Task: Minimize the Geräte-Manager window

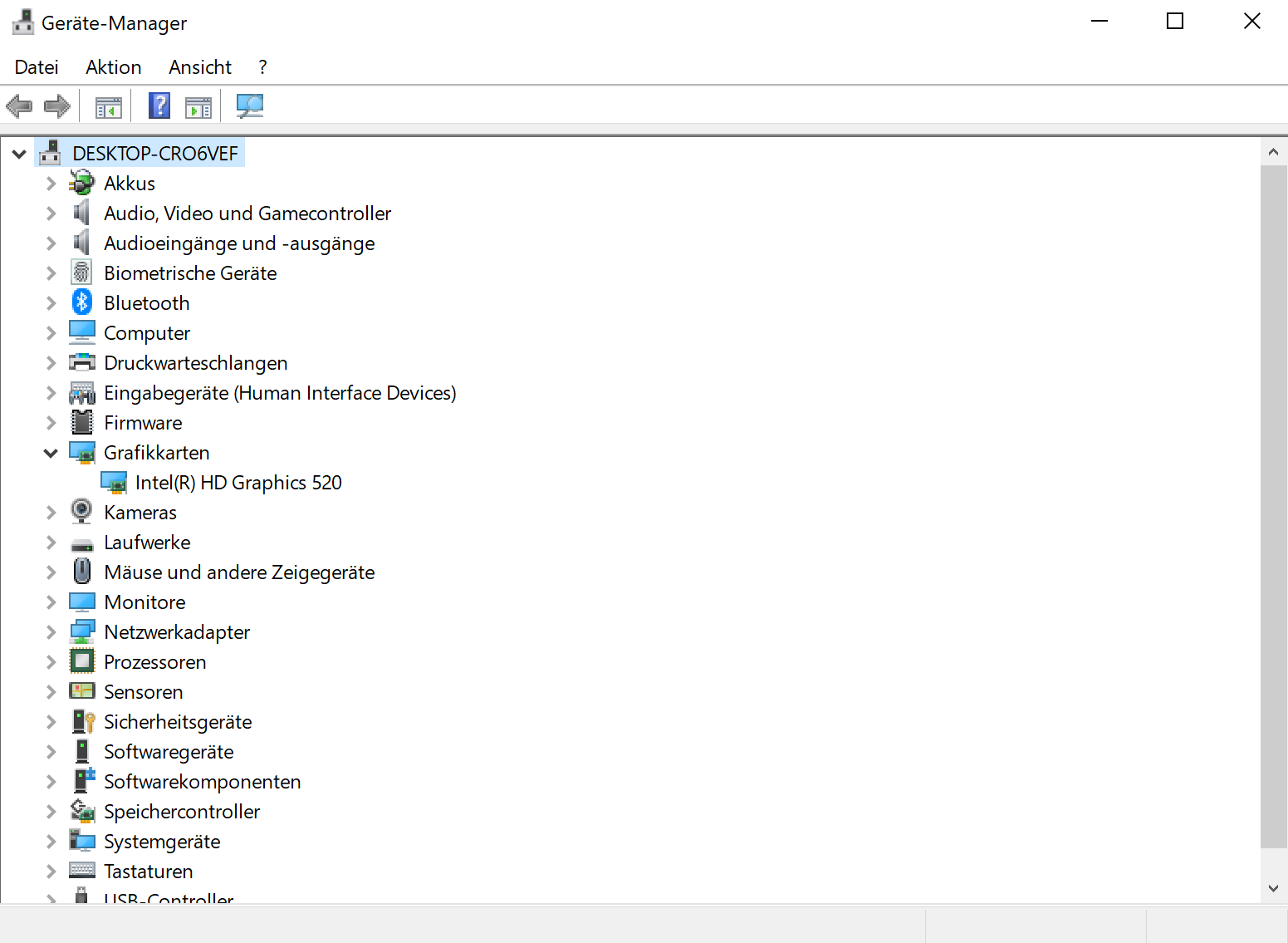Action: tap(1099, 21)
